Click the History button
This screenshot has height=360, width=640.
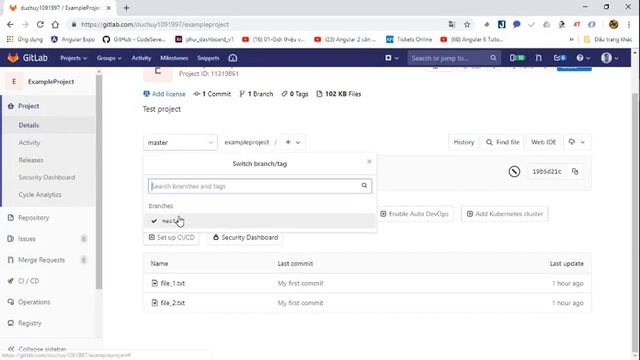click(464, 142)
